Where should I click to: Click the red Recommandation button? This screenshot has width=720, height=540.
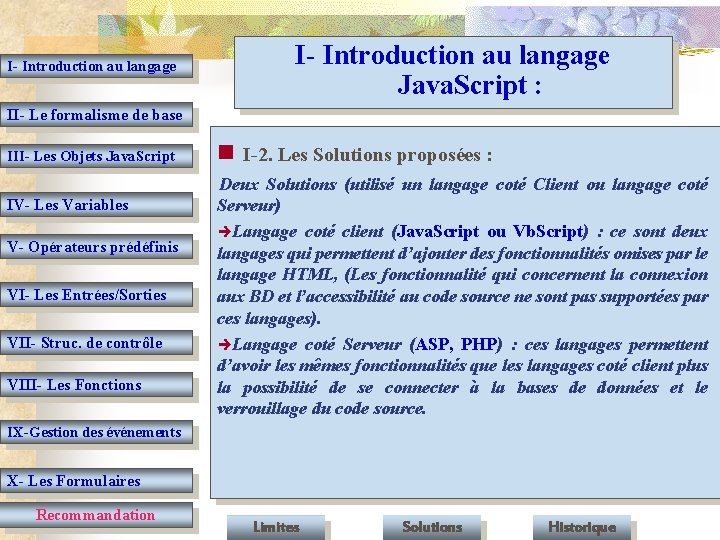[96, 515]
